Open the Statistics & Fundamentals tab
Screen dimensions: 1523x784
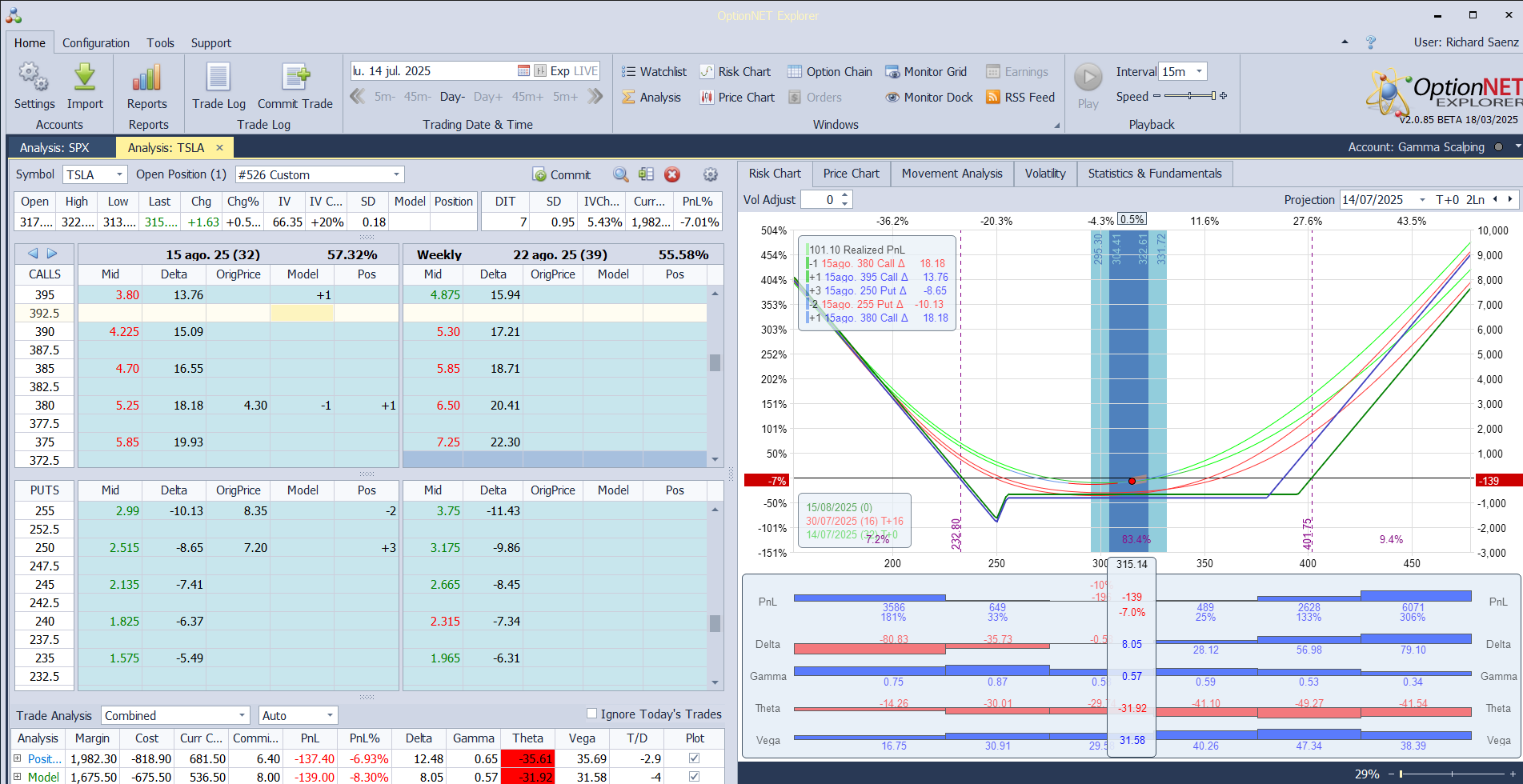[x=1155, y=174]
